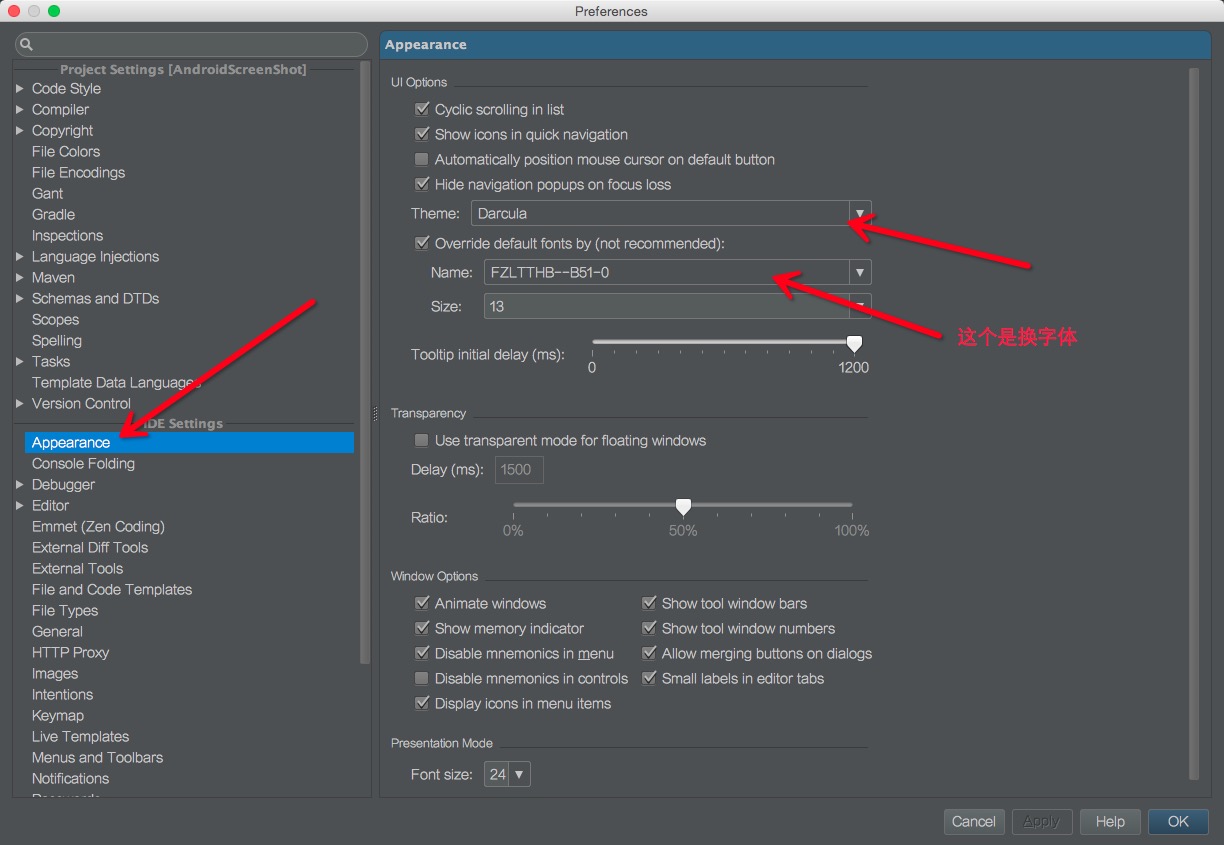Viewport: 1224px width, 845px height.
Task: Toggle Small labels in editor tabs
Action: [x=649, y=679]
